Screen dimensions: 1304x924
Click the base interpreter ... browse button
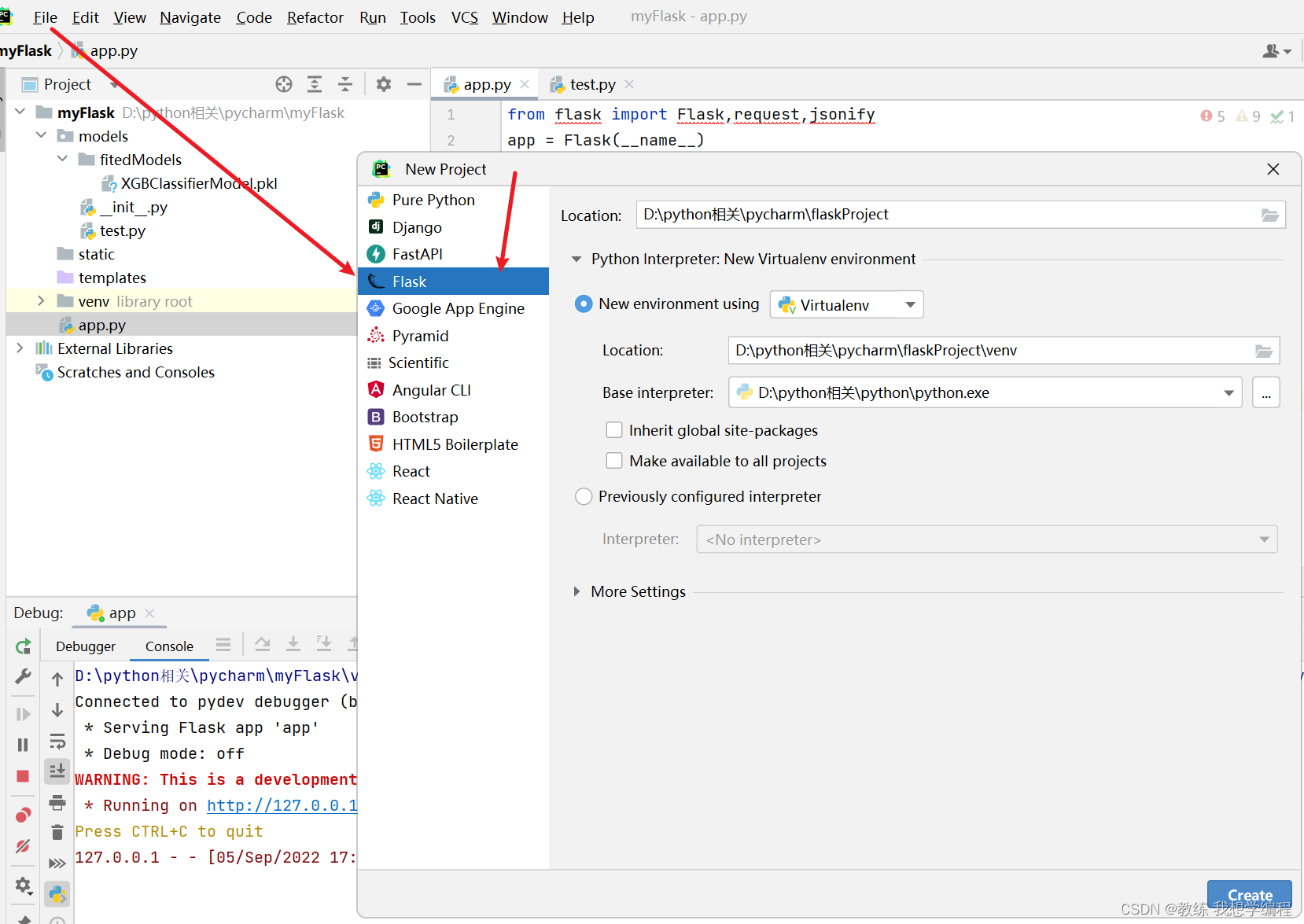coord(1265,392)
